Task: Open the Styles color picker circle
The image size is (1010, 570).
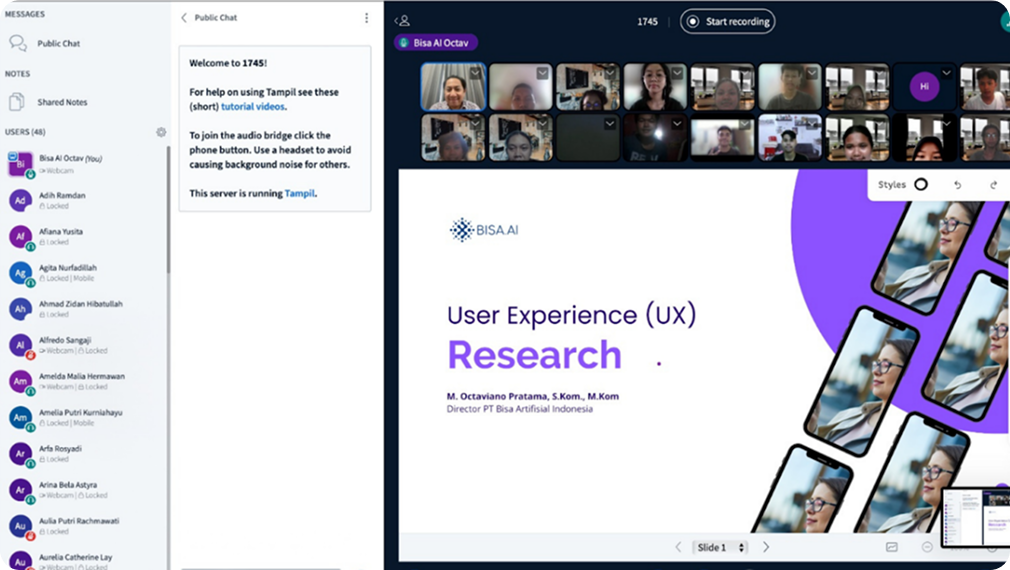Action: click(x=921, y=185)
